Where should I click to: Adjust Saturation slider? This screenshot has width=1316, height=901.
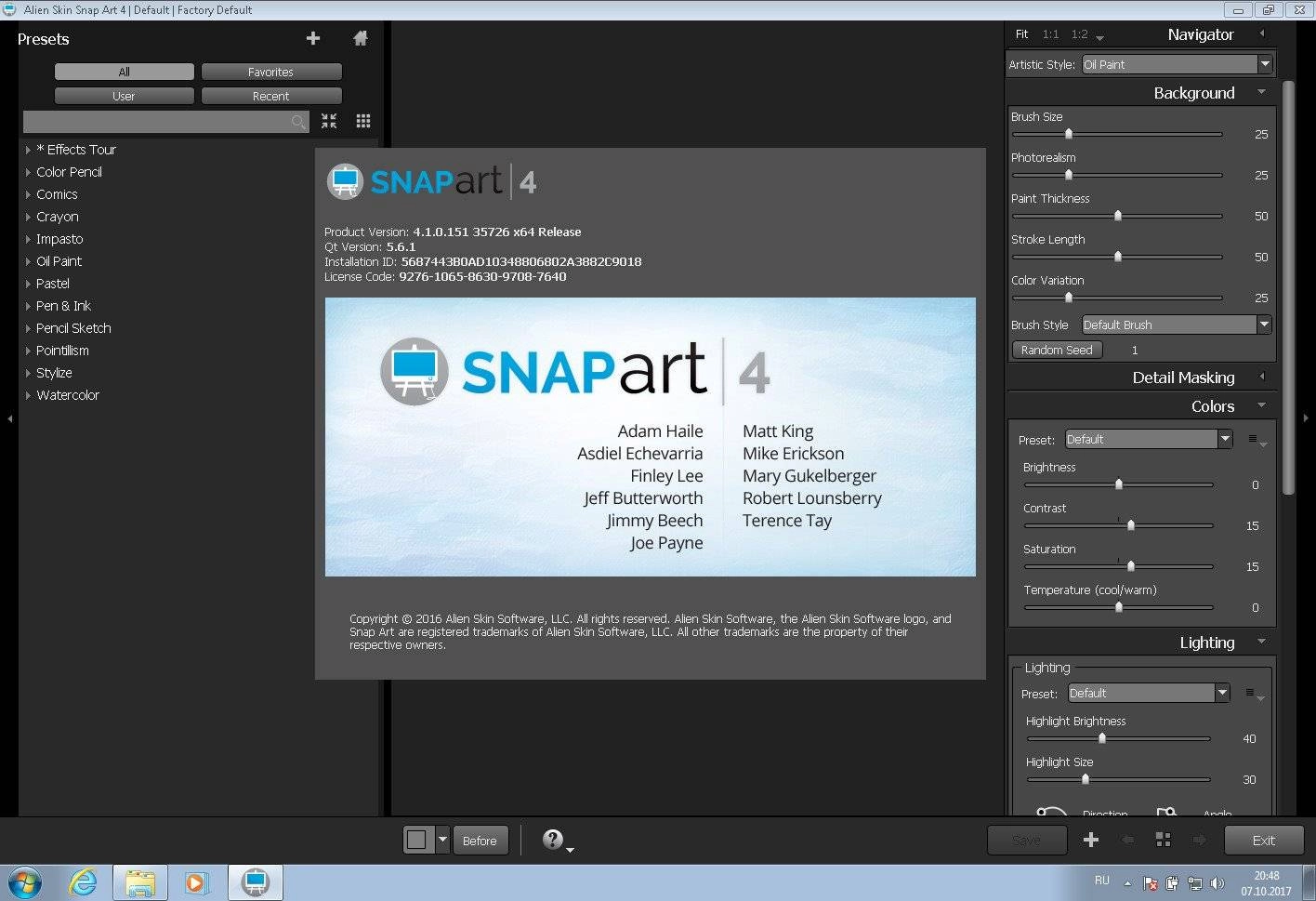coord(1119,566)
